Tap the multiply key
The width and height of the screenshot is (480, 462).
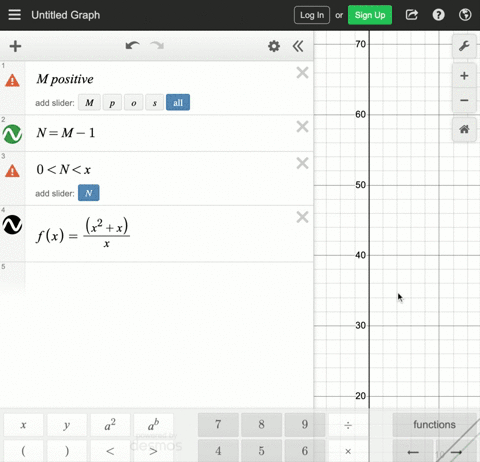348,451
